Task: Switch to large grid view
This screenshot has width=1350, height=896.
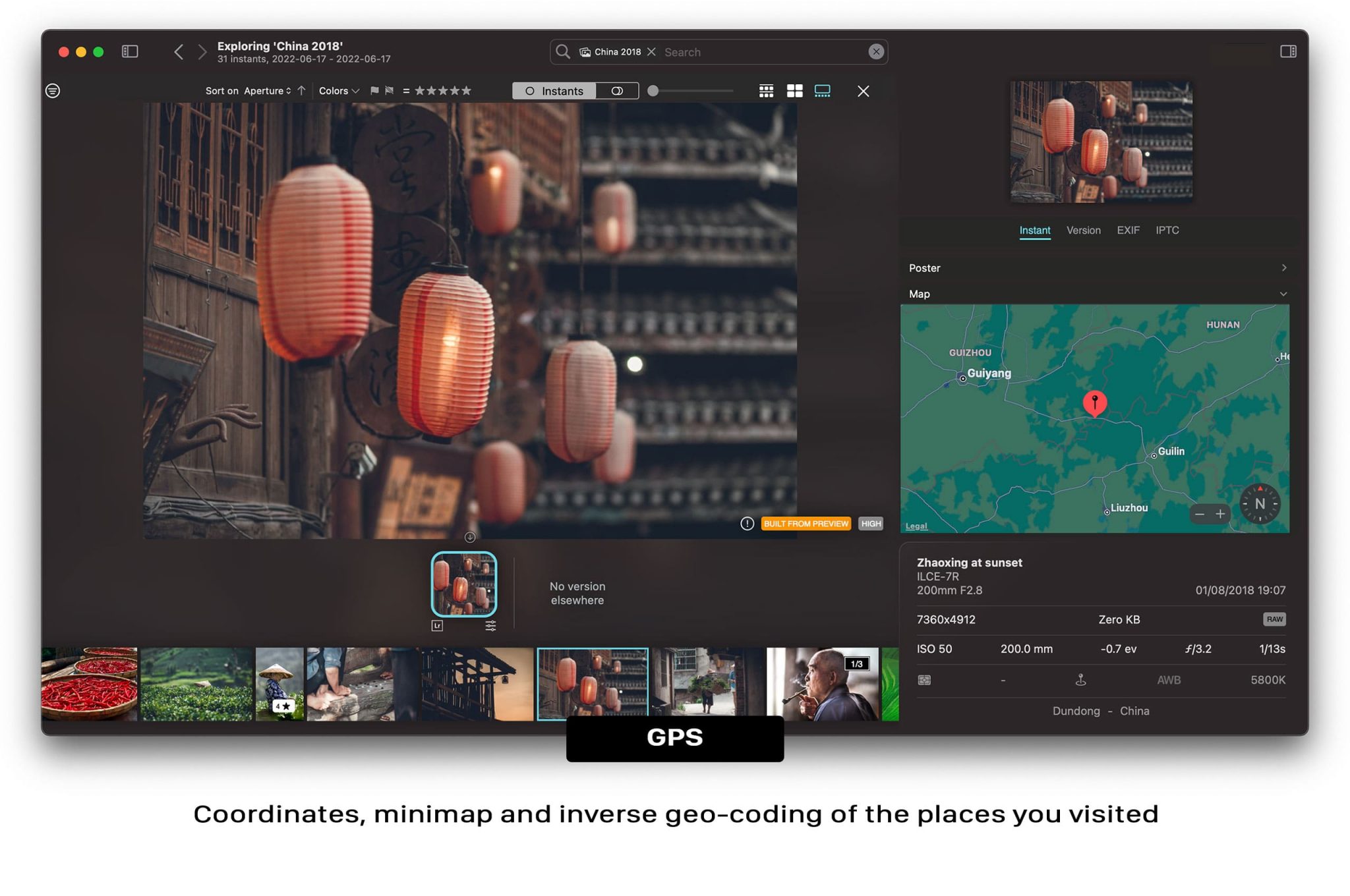Action: click(795, 91)
